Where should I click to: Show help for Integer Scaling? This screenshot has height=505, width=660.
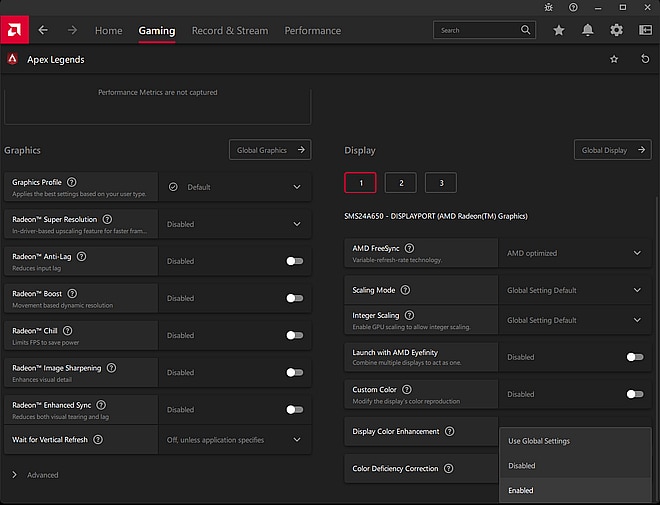coord(409,315)
